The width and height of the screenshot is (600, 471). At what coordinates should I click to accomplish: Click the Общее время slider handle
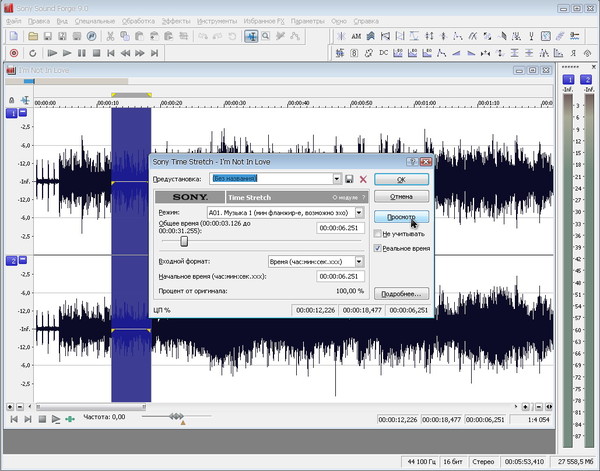pos(184,241)
